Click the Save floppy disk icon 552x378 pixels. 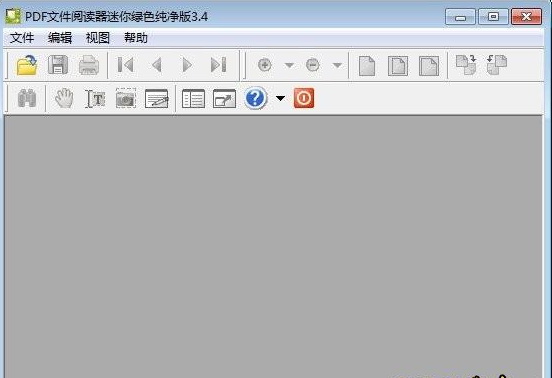pyautogui.click(x=58, y=65)
